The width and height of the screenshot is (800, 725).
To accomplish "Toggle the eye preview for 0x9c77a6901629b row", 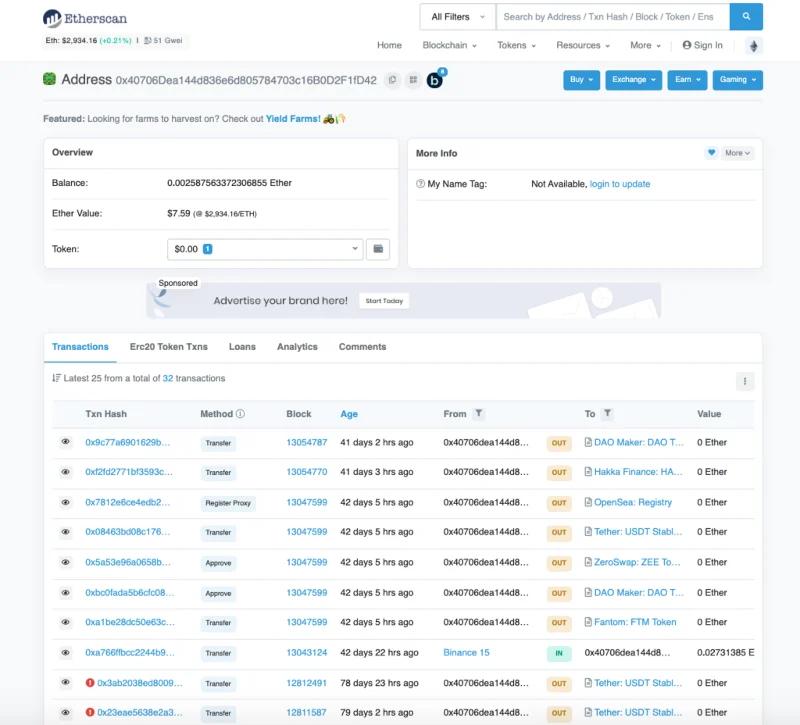I will tap(65, 442).
